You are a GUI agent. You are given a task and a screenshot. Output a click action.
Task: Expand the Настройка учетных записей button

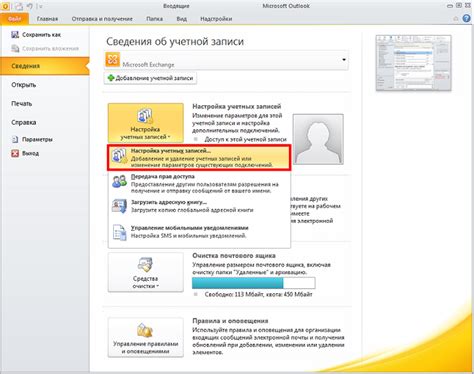point(145,123)
